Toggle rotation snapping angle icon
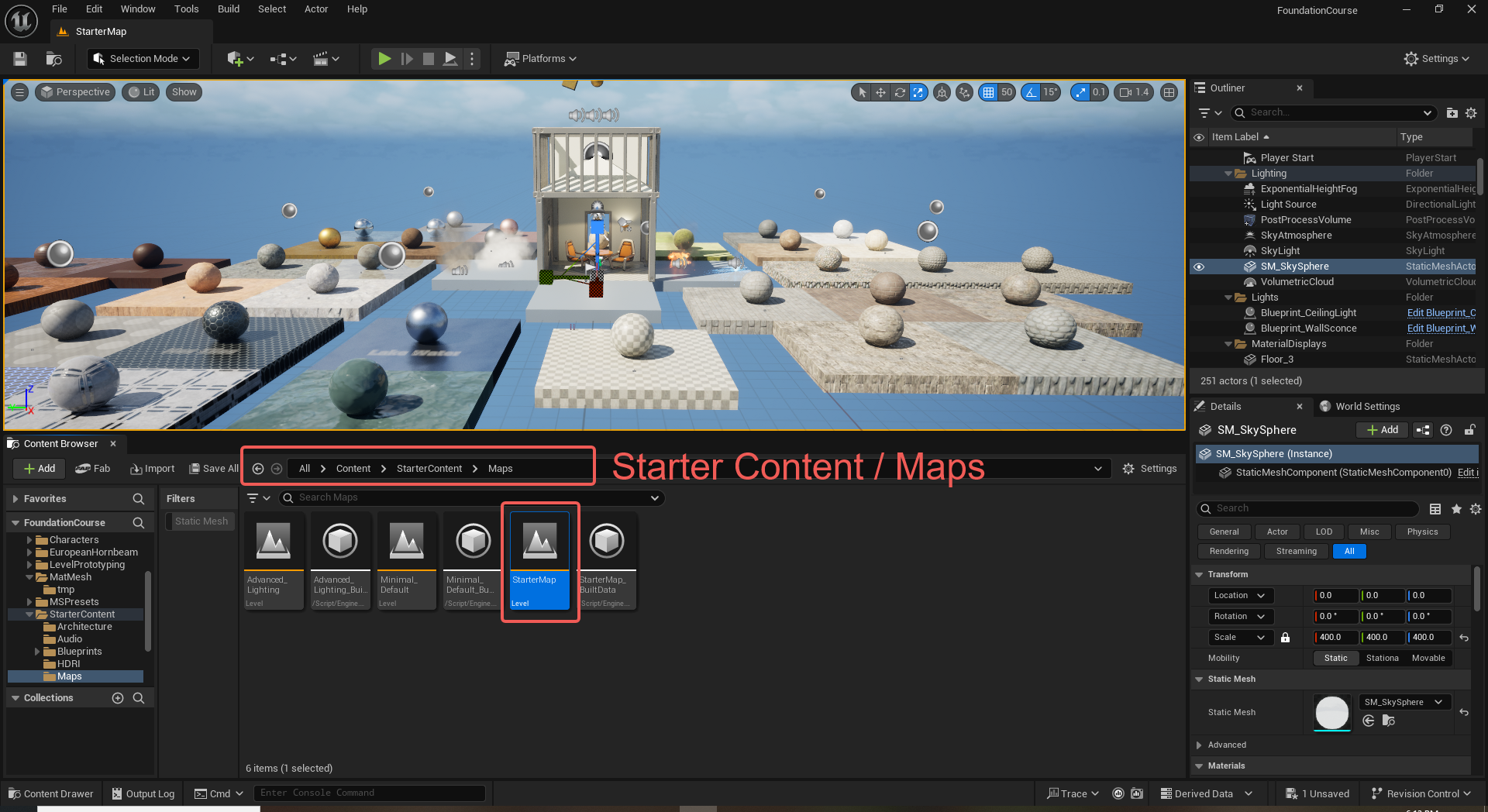Image resolution: width=1488 pixels, height=812 pixels. click(1031, 92)
